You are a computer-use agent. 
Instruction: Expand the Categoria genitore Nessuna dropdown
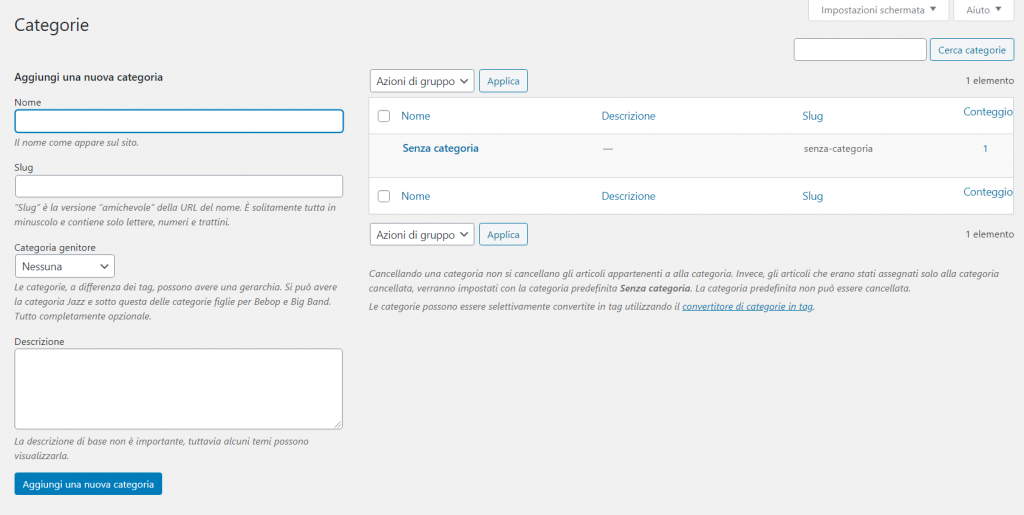pos(65,266)
